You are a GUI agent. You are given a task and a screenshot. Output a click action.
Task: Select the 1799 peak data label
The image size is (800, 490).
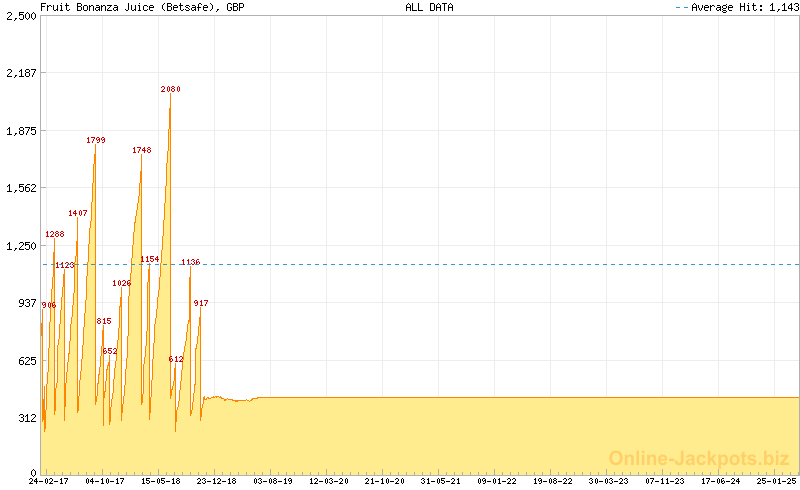coord(96,141)
